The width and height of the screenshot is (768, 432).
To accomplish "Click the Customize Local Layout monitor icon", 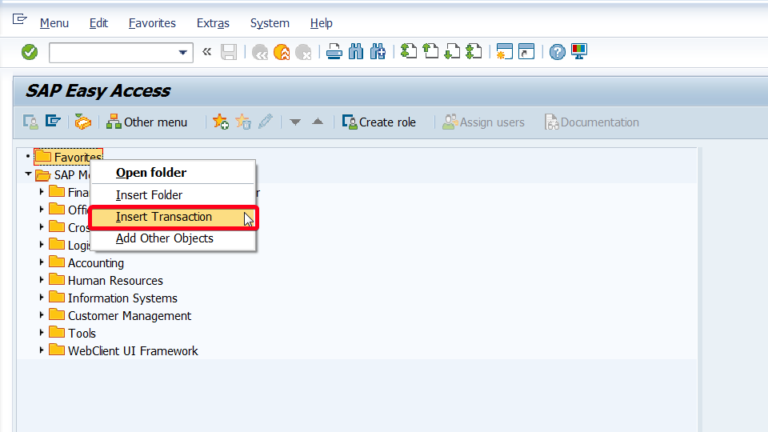I will tap(579, 51).
